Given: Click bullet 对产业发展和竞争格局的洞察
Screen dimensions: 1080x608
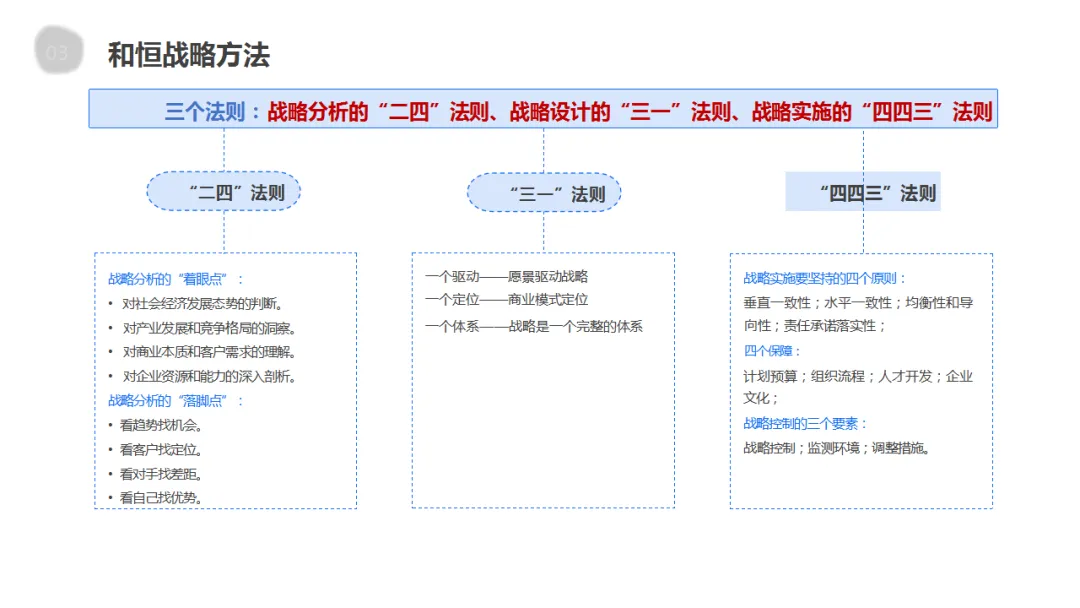Looking at the screenshot, I should 209,328.
